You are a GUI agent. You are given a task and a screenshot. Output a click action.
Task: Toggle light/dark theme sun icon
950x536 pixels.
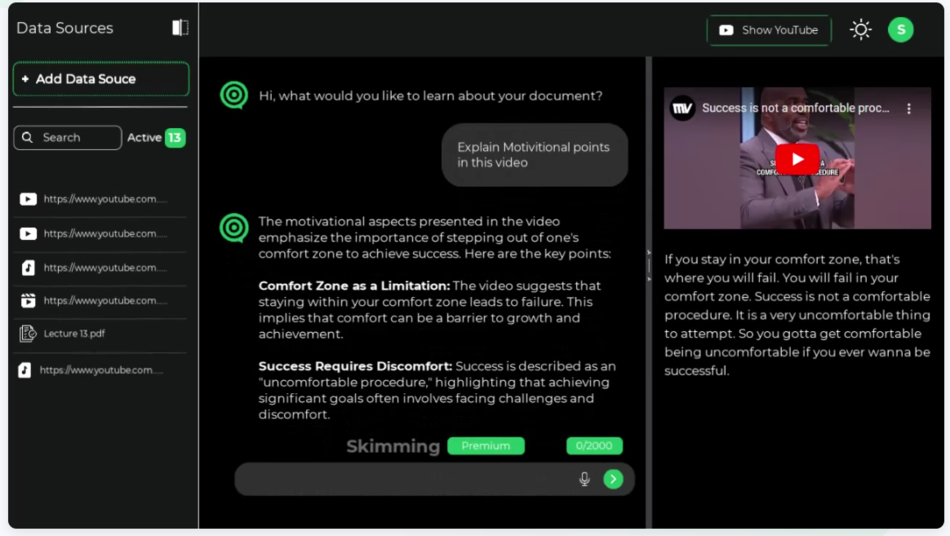coord(860,30)
